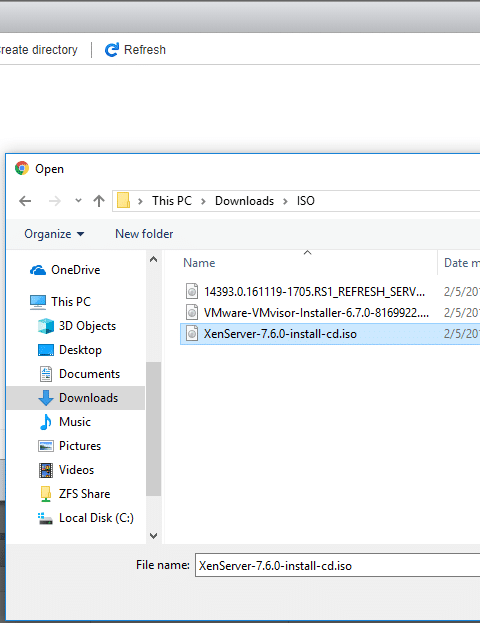Click the date cell of the VMware ISO row

coord(462,313)
